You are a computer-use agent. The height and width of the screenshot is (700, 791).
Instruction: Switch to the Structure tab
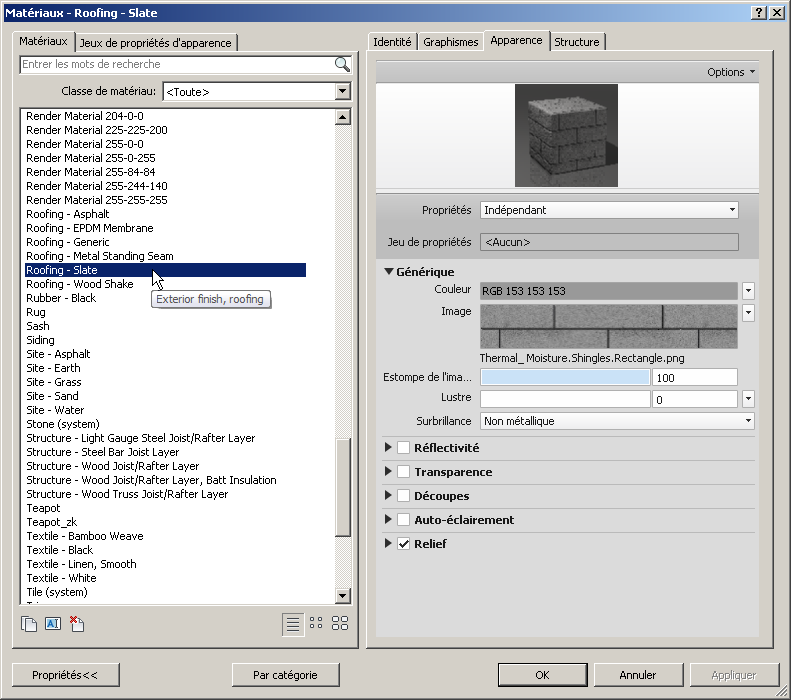(x=577, y=42)
